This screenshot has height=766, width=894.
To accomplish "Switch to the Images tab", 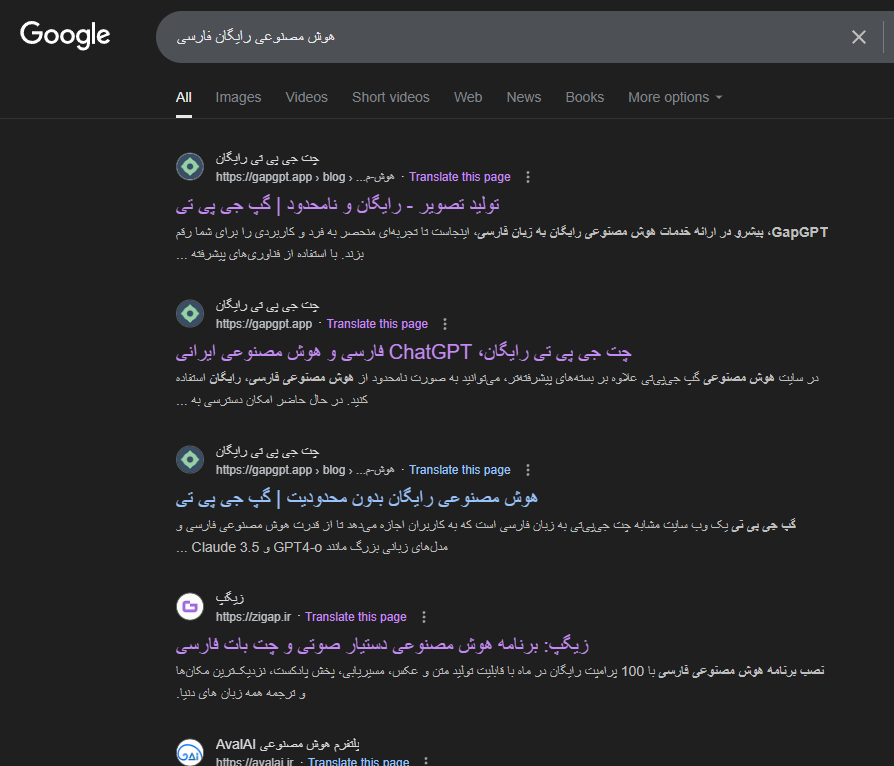I will pos(238,97).
